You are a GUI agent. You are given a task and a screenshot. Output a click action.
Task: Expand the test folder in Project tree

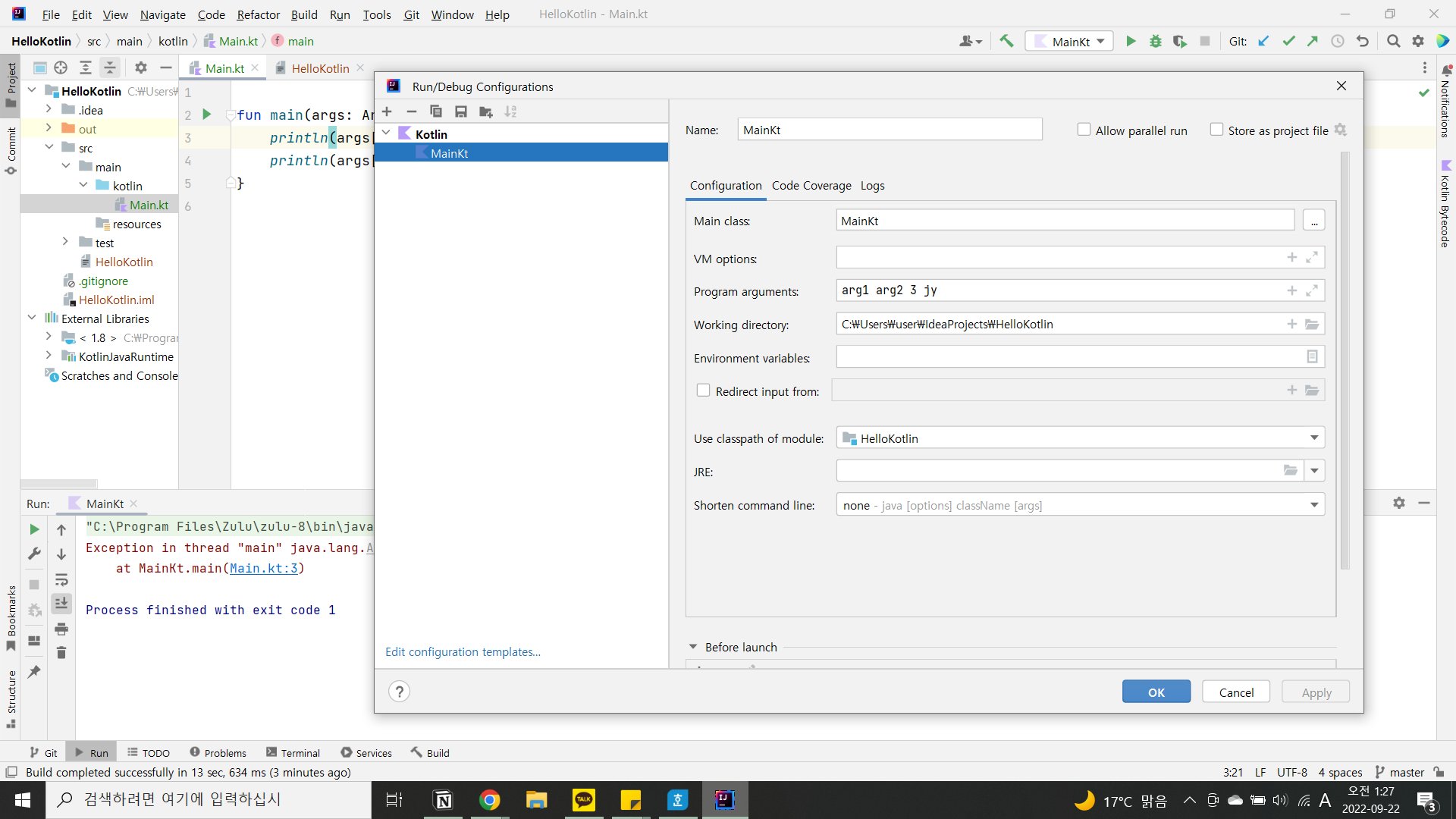65,242
